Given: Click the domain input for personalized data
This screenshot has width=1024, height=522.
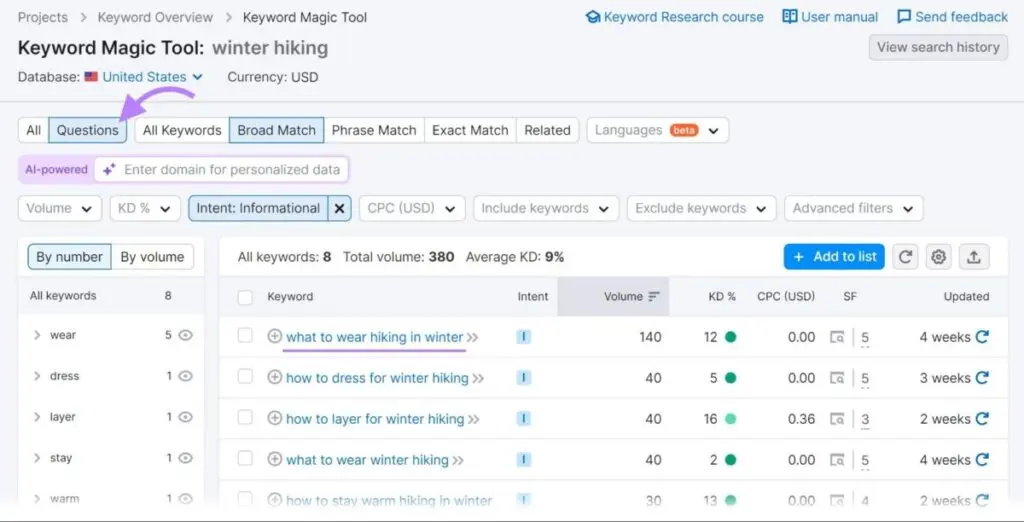Looking at the screenshot, I should click(x=232, y=169).
